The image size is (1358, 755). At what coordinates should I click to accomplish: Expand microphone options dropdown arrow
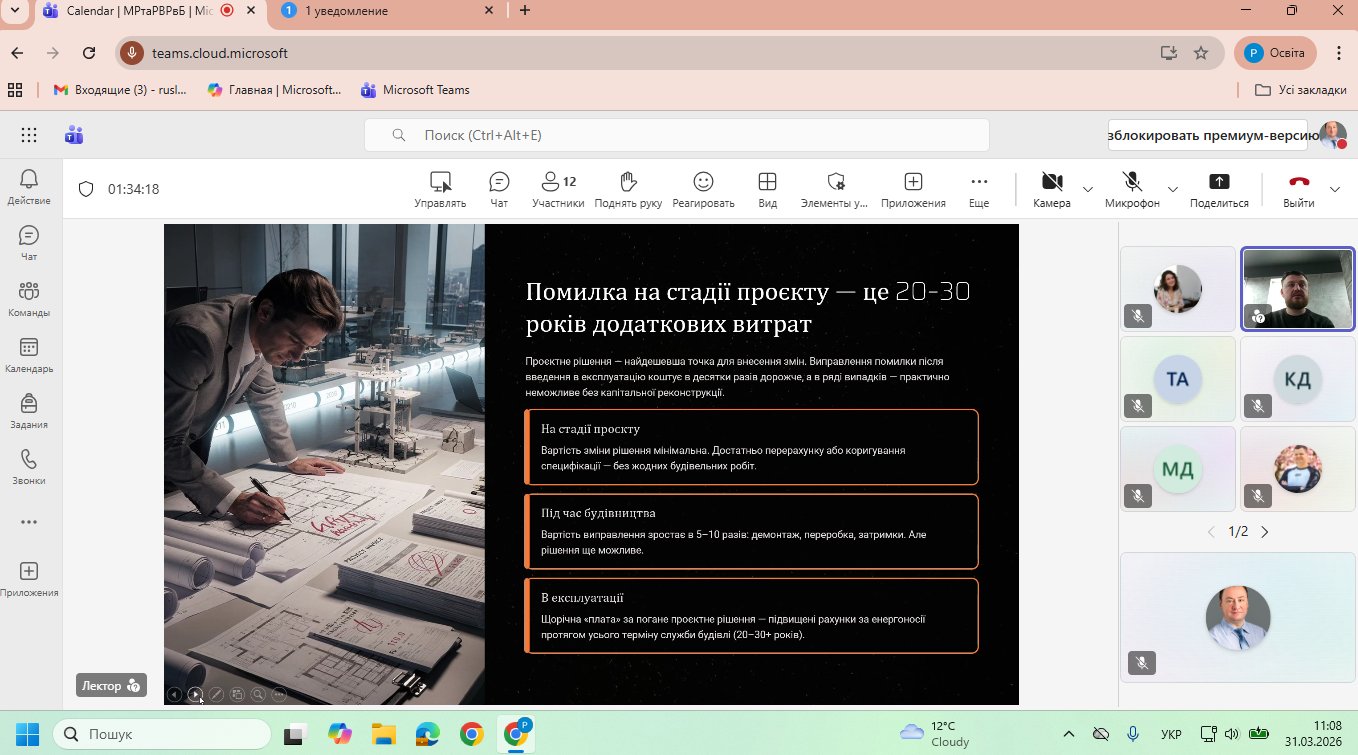tap(1173, 189)
